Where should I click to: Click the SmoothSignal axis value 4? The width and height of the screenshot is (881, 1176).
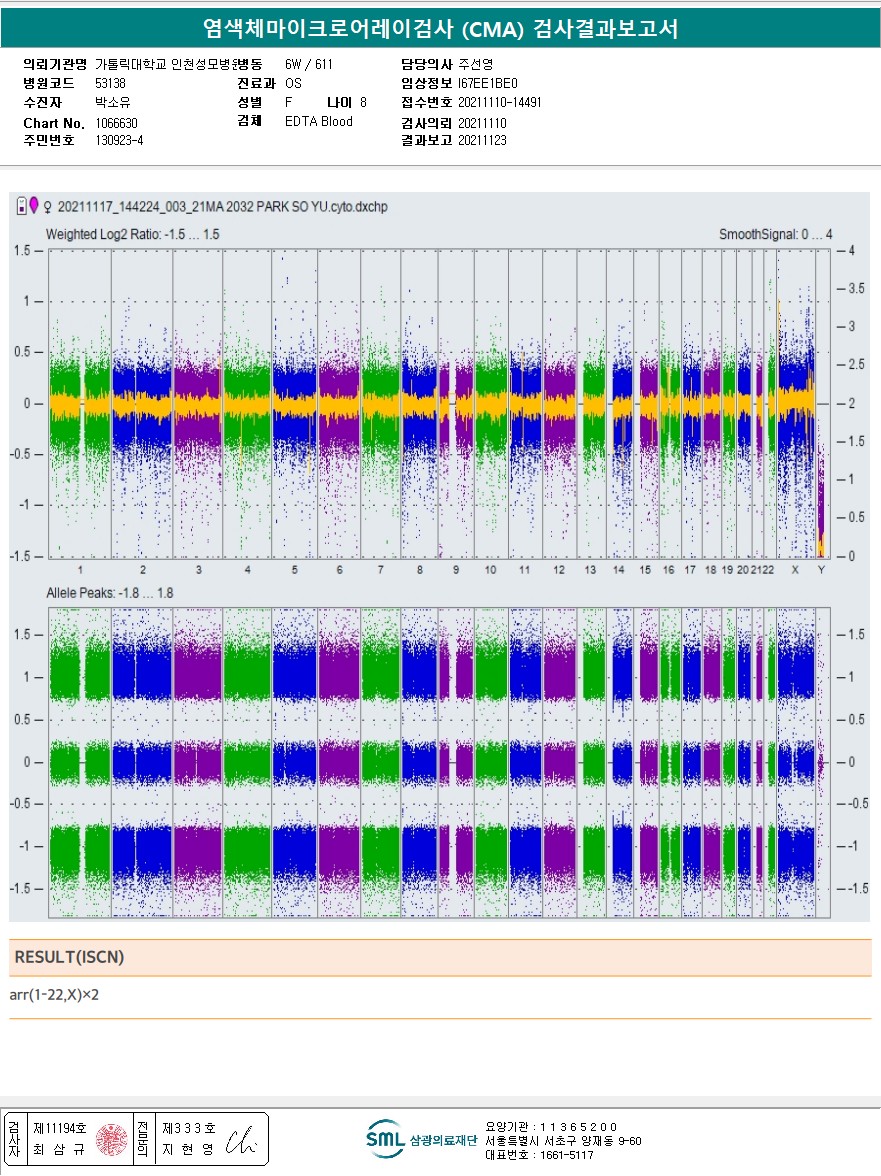pos(851,250)
